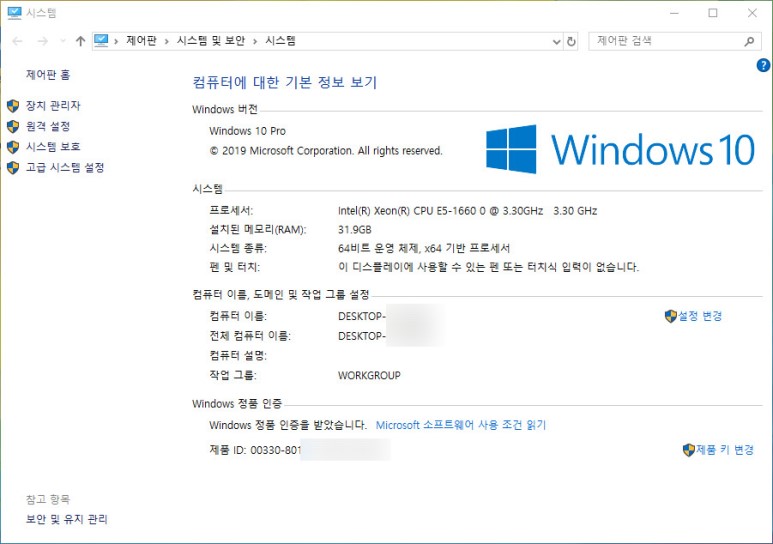Viewport: 773px width, 544px height.
Task: Select the 제품 ID: 00330-801 text
Action: click(x=255, y=450)
